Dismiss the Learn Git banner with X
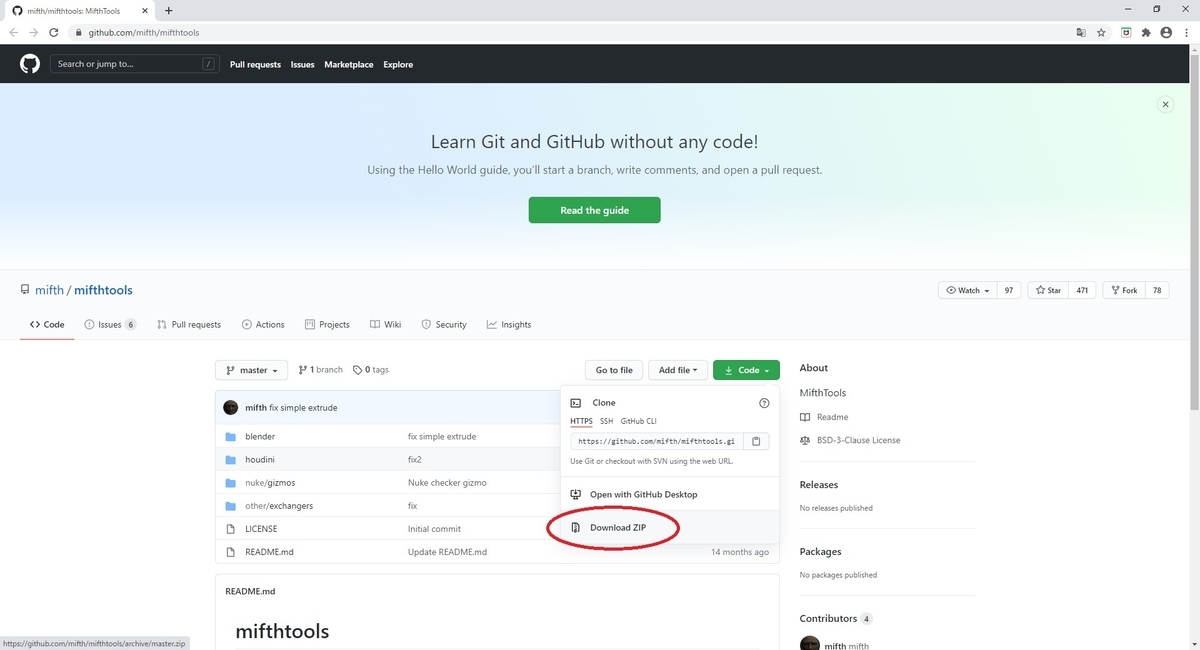 tap(1165, 104)
